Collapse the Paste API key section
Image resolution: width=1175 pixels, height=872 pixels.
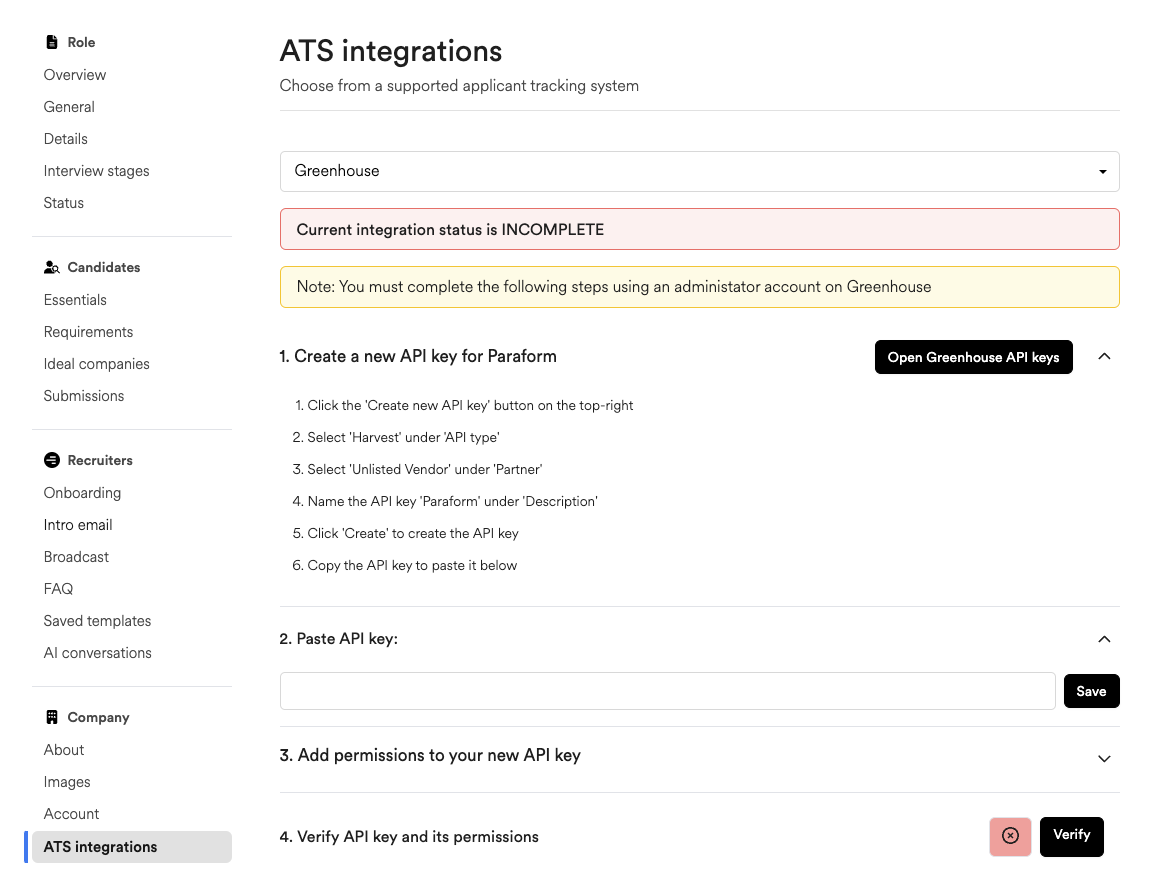pos(1104,639)
